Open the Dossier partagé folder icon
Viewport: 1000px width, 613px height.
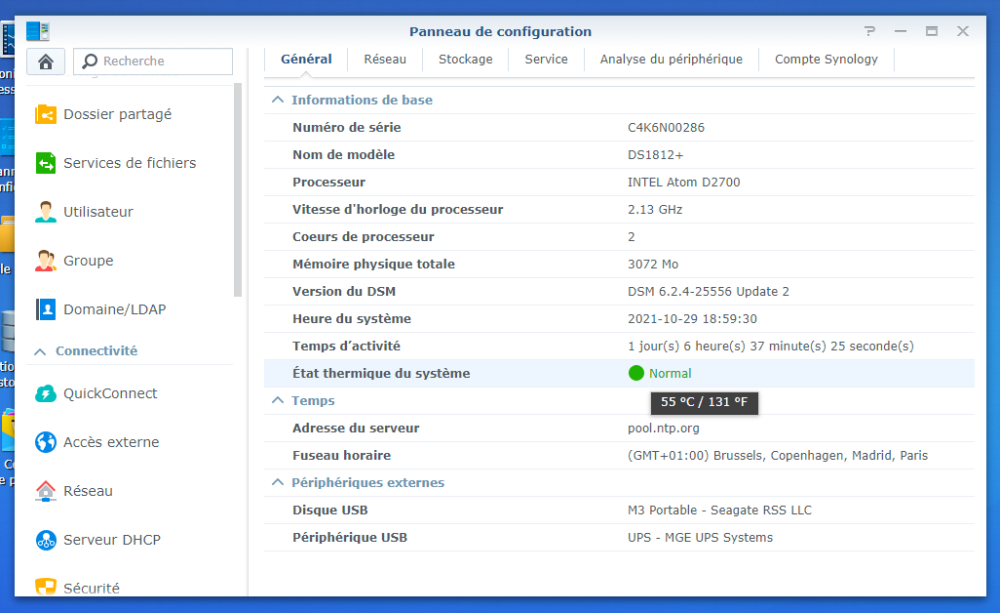pyautogui.click(x=45, y=114)
